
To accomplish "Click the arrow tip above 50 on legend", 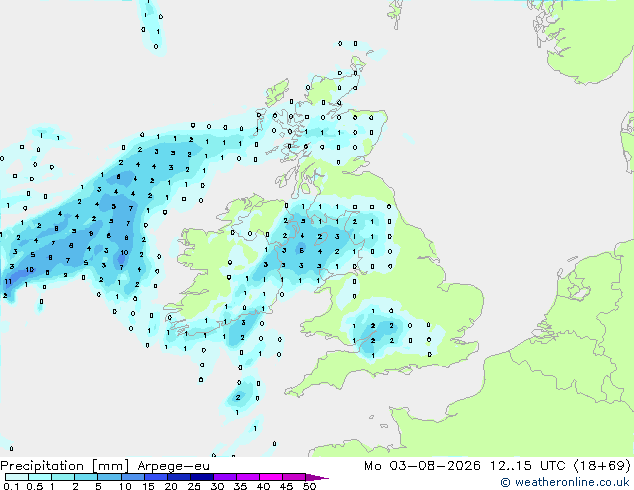I will pos(317,477).
